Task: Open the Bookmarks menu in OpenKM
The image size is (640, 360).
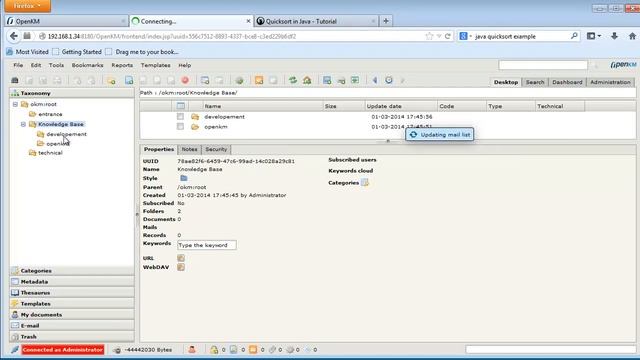Action: pos(87,65)
